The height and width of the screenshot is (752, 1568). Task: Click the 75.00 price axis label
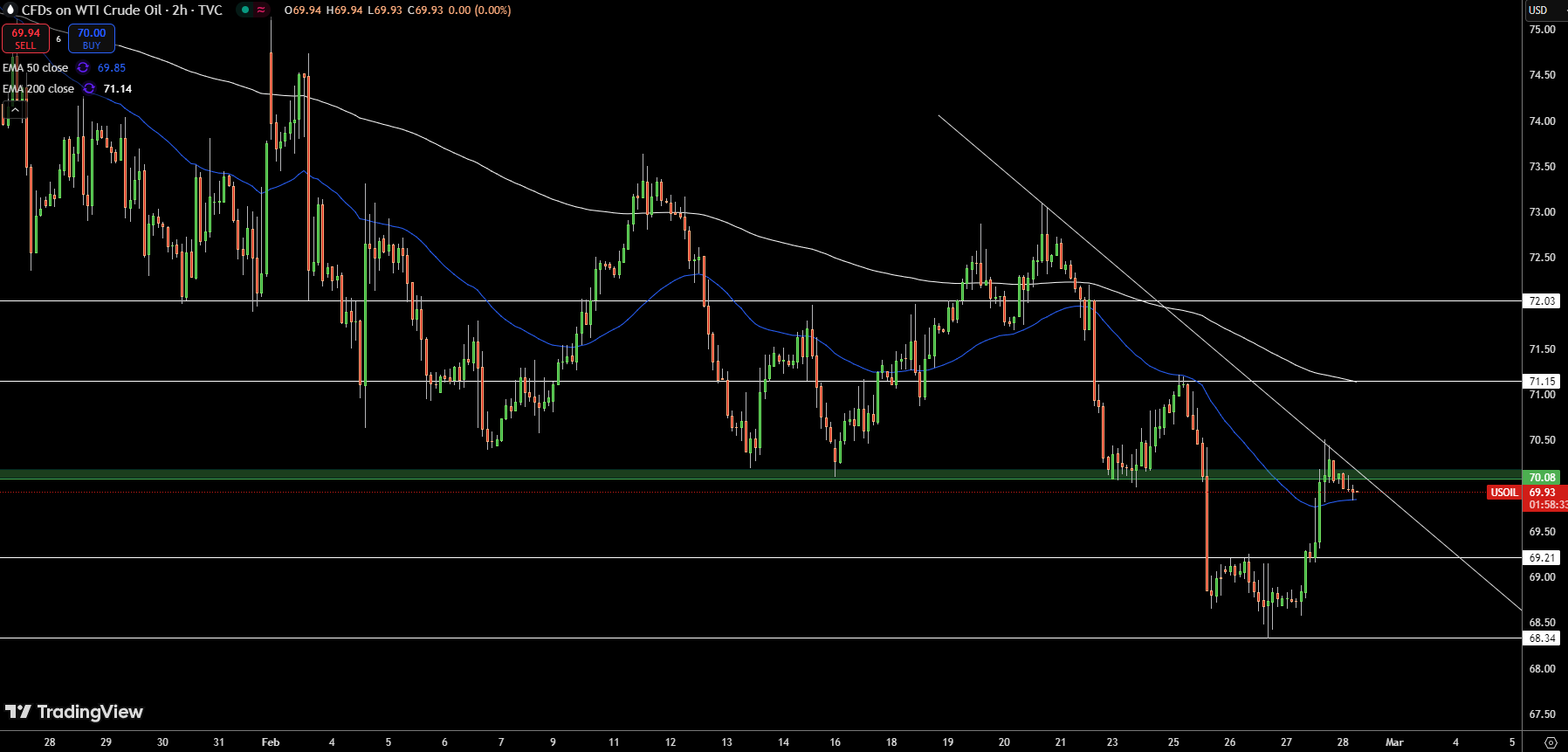coord(1542,30)
